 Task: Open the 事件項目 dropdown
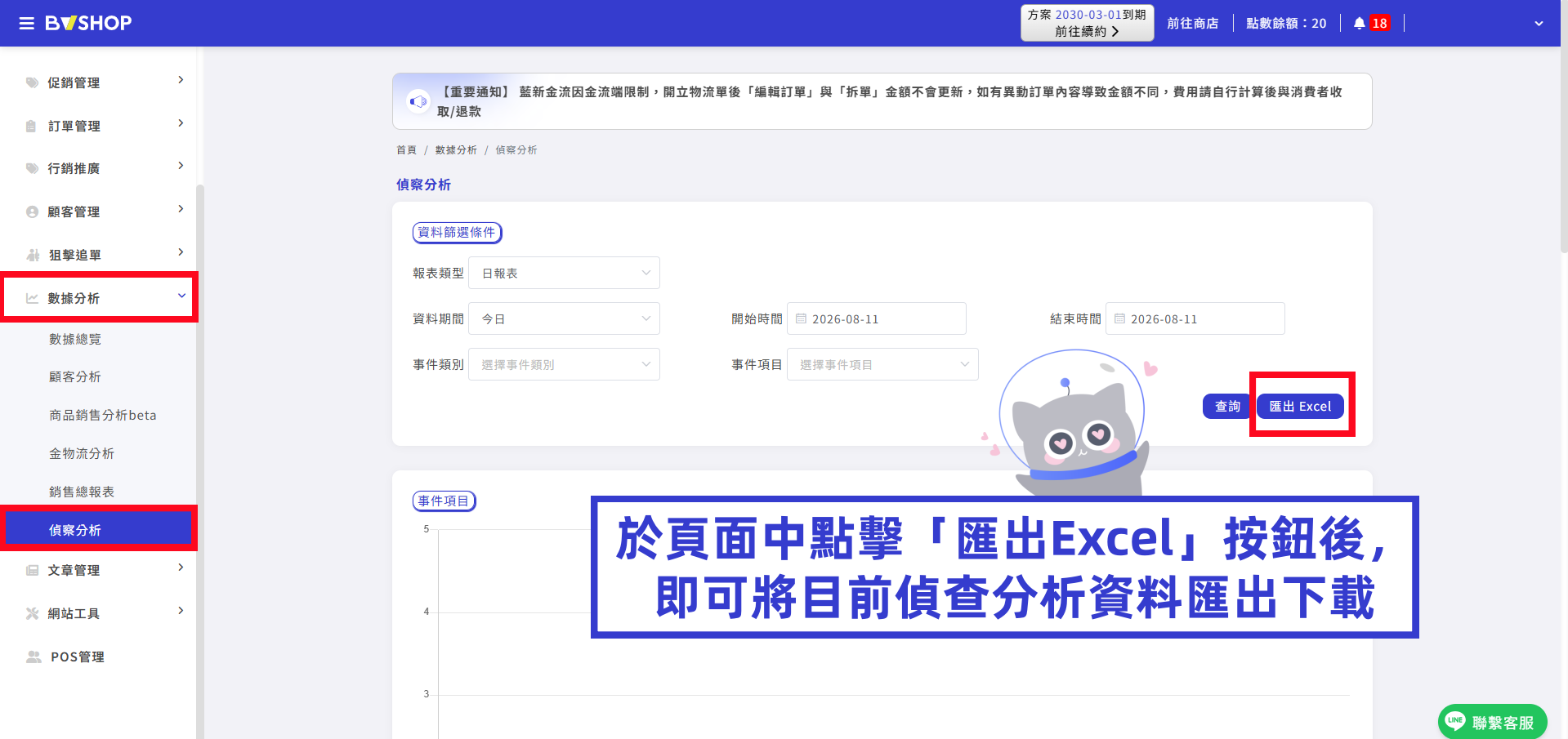pos(882,364)
